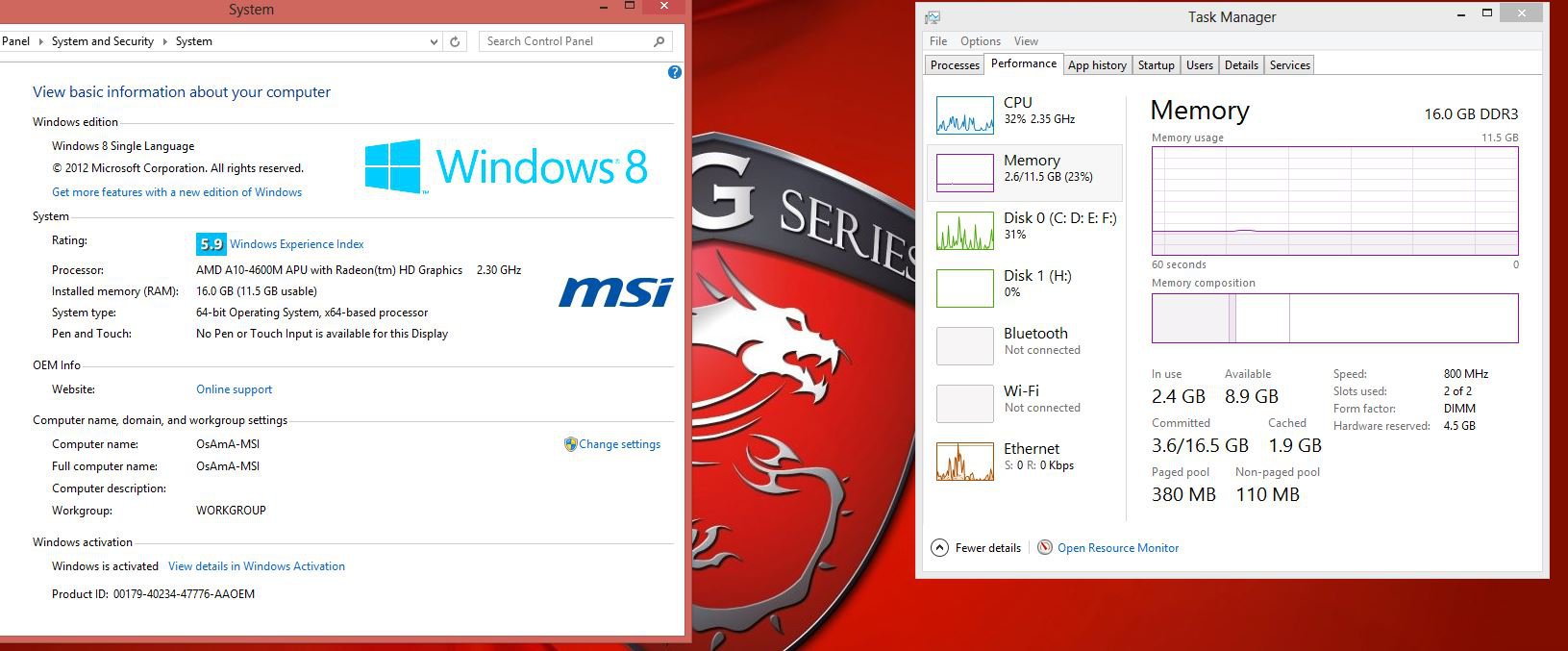This screenshot has width=1568, height=651.
Task: Click the Available 8.9 GB value
Action: (1252, 396)
